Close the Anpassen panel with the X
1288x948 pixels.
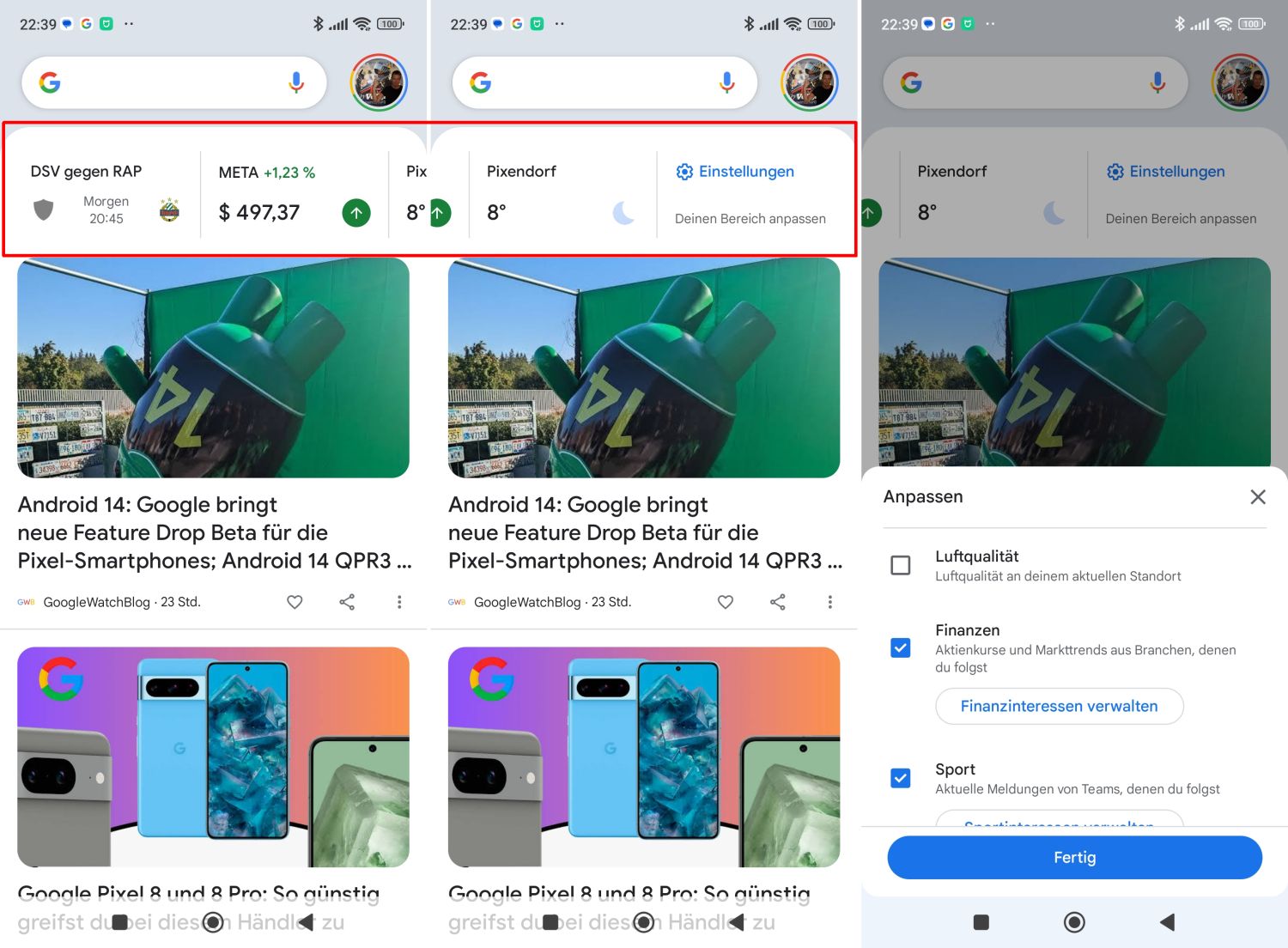point(1258,496)
